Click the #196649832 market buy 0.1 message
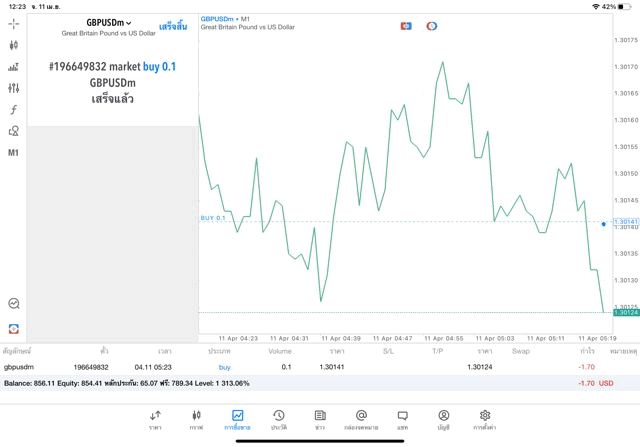Screen dimensions: 640x447 pyautogui.click(x=112, y=67)
